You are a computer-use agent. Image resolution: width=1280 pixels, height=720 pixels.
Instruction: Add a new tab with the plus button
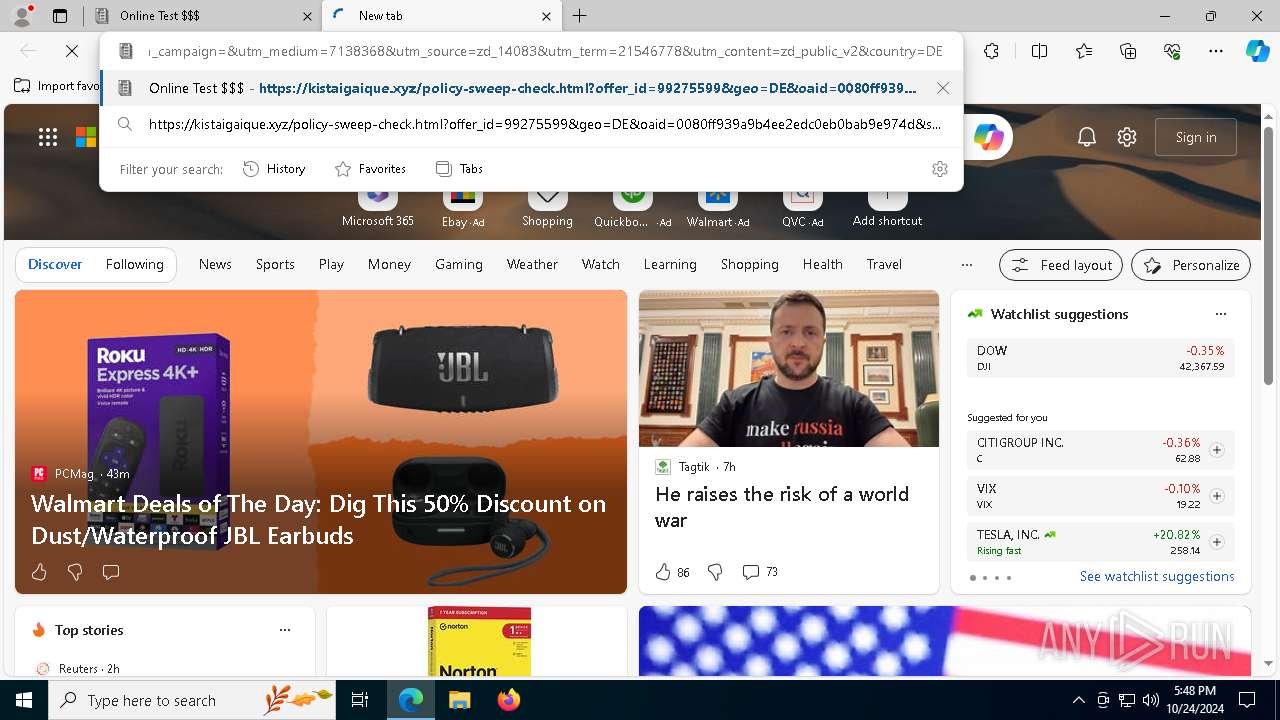[x=579, y=16]
